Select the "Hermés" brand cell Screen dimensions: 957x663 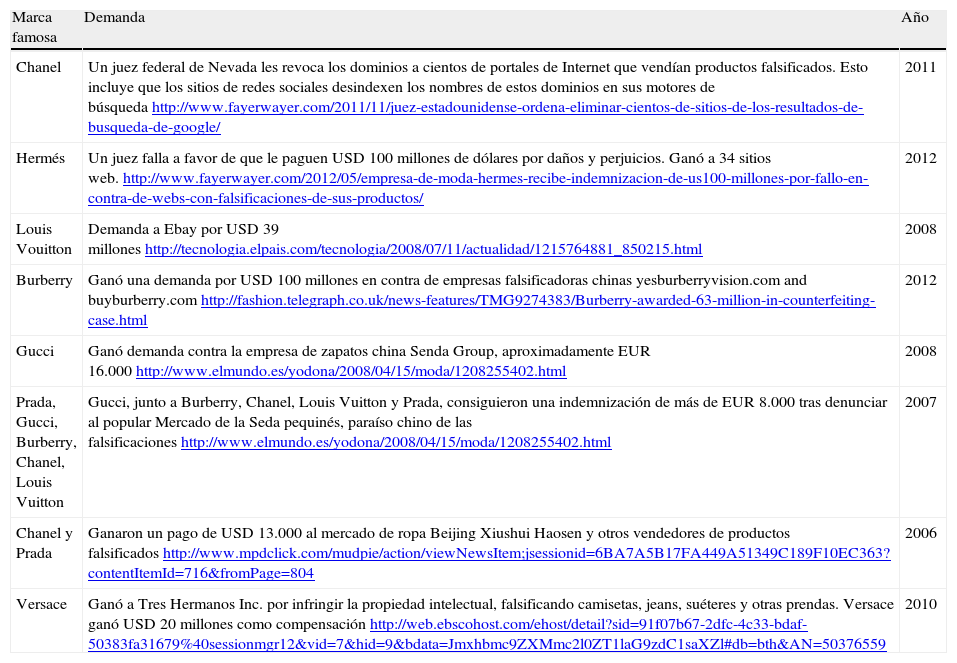[x=40, y=158]
